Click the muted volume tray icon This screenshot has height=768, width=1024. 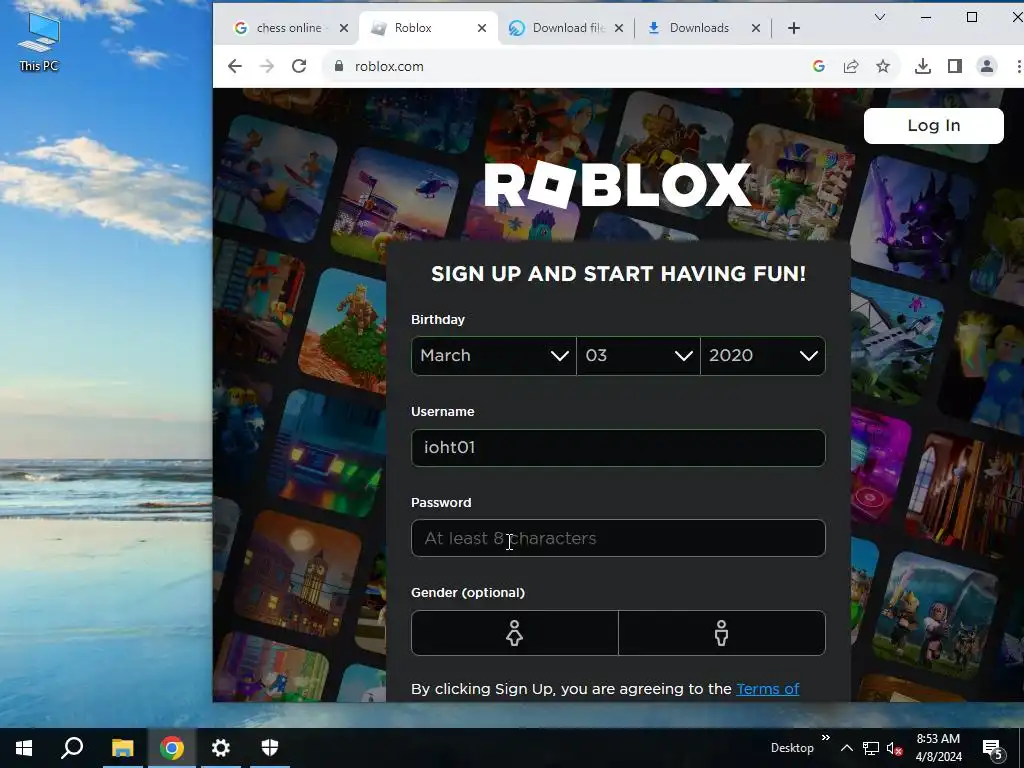pyautogui.click(x=894, y=748)
